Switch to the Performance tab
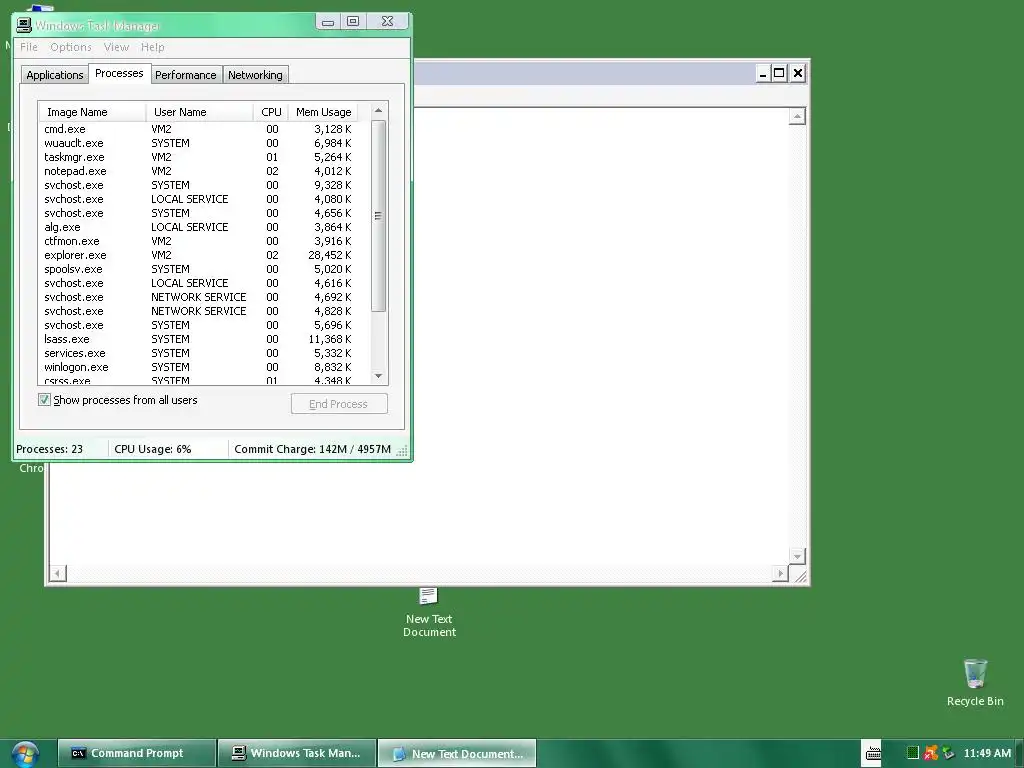 185,75
